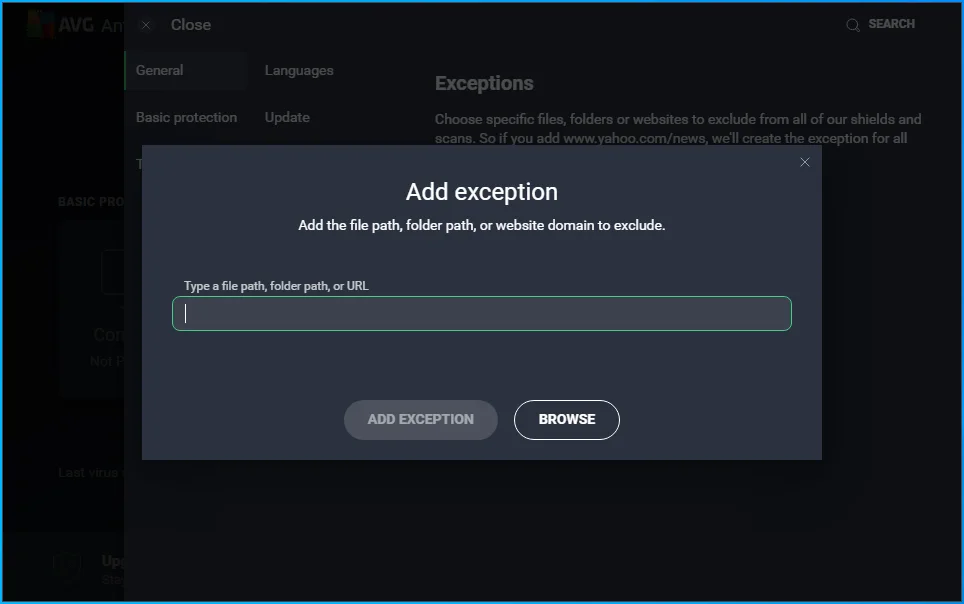Click the Add Exception button

coord(421,419)
